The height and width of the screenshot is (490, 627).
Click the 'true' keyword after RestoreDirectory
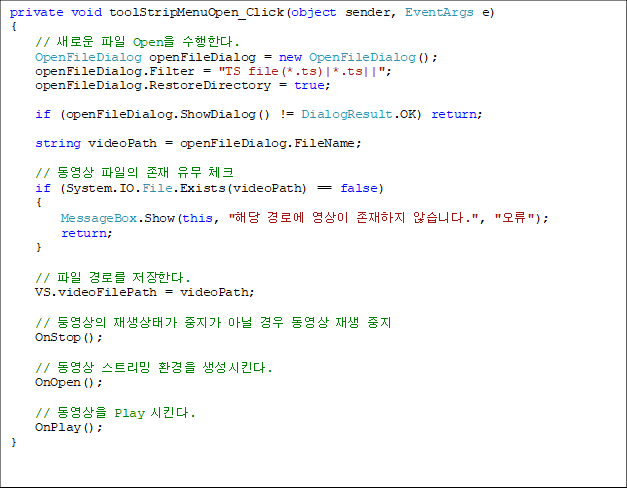309,86
